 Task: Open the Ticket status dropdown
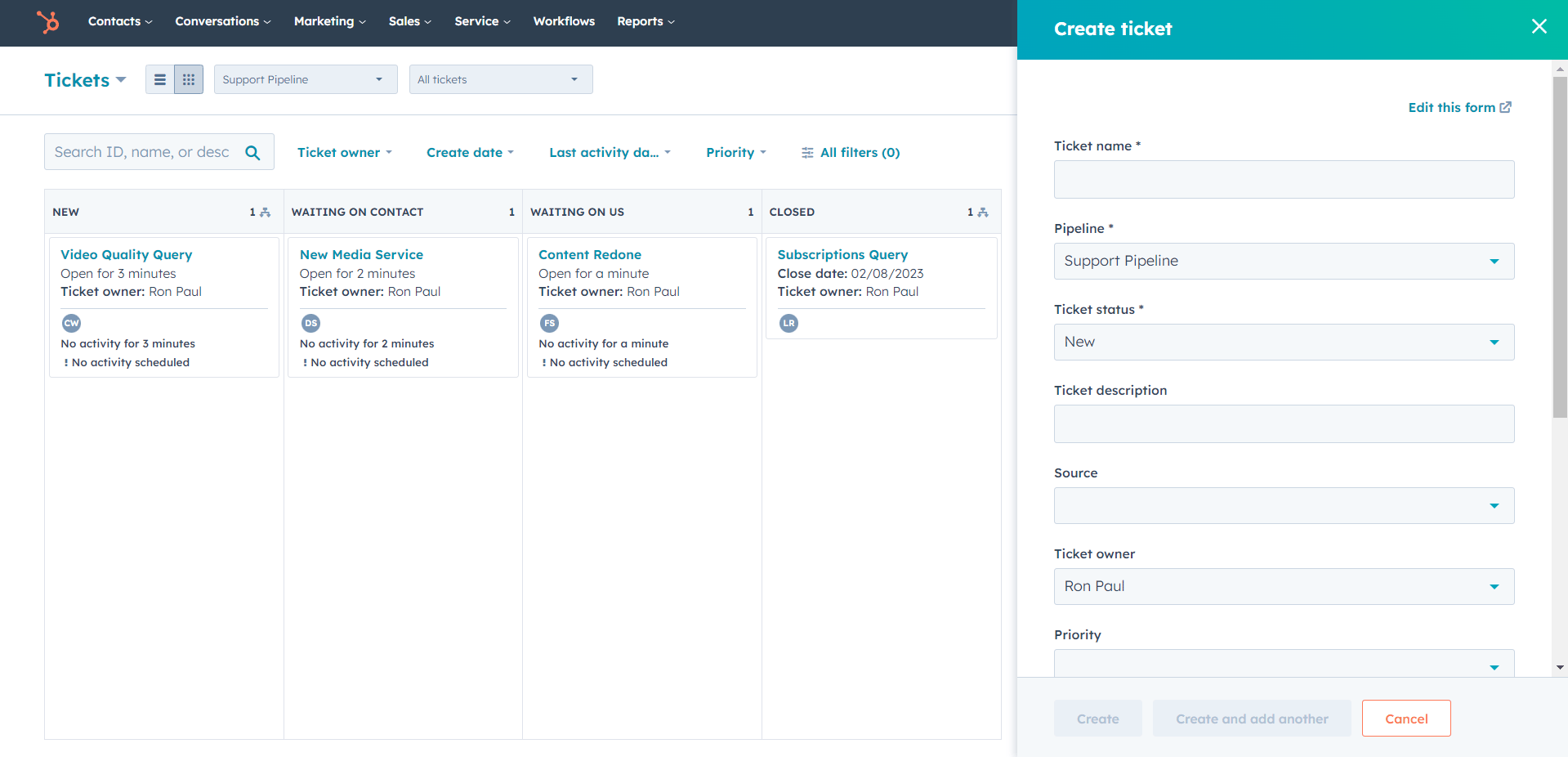[1284, 342]
